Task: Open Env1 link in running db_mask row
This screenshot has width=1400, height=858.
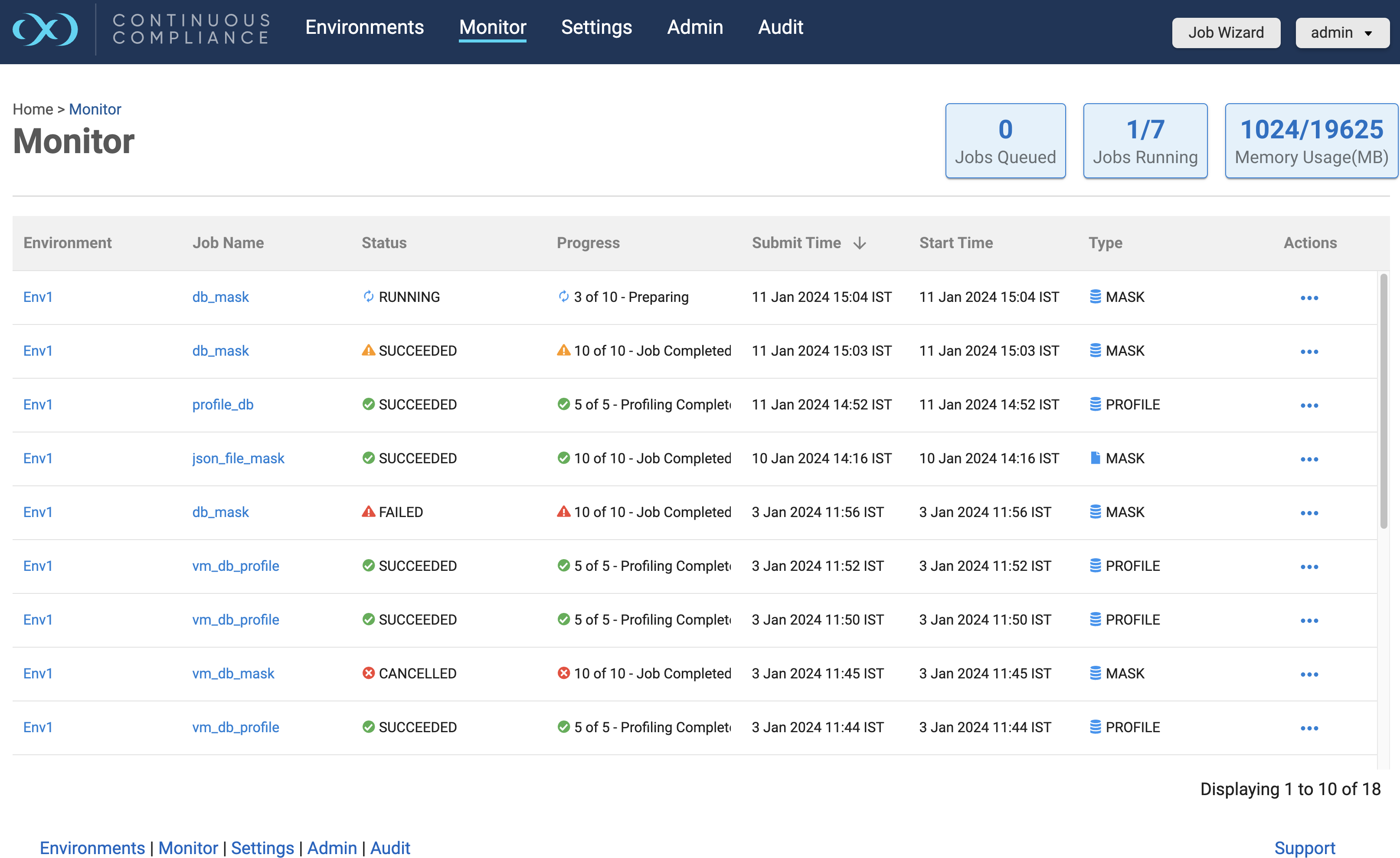Action: [37, 297]
